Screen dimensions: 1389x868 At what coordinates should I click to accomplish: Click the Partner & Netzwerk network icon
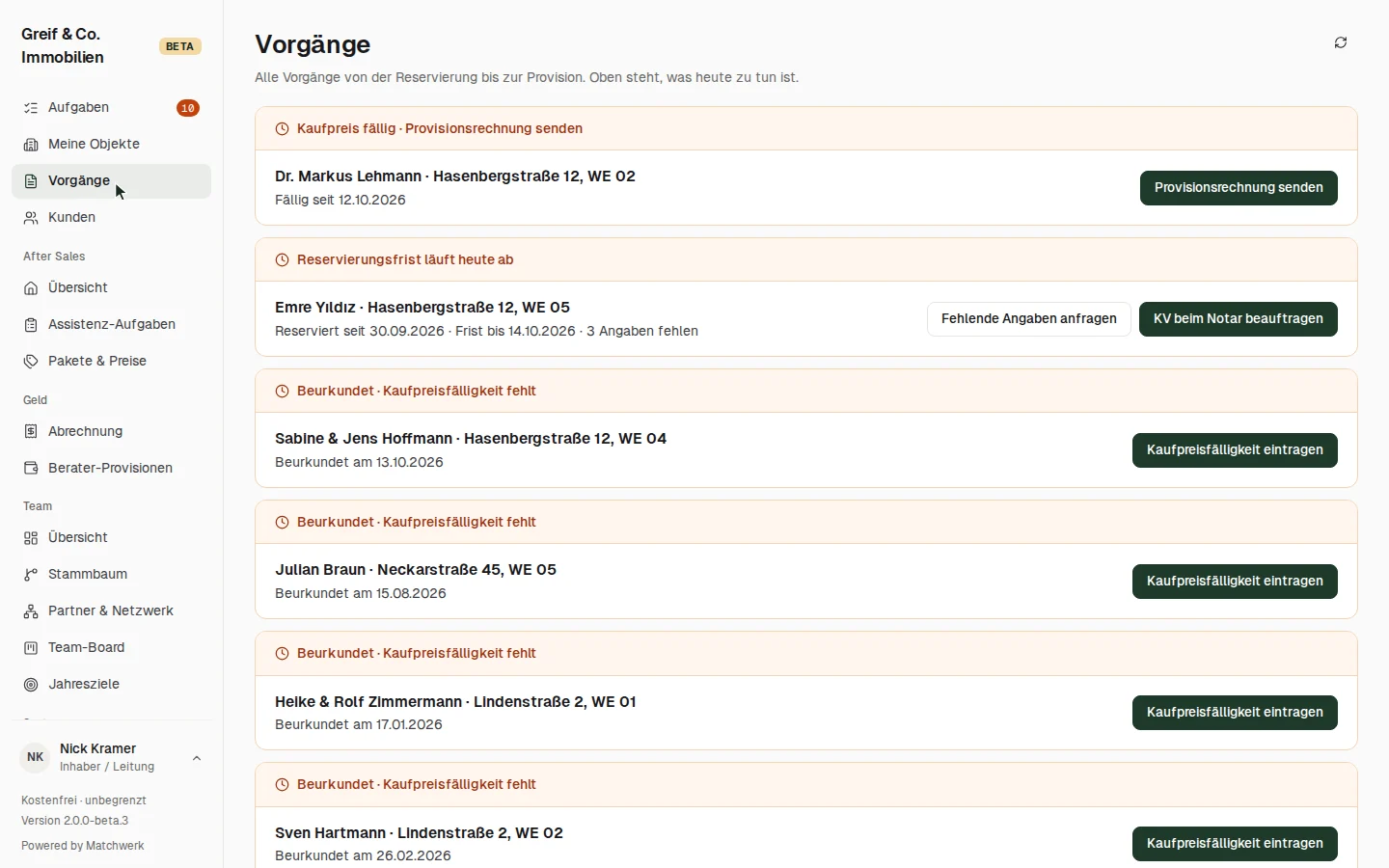tap(31, 611)
